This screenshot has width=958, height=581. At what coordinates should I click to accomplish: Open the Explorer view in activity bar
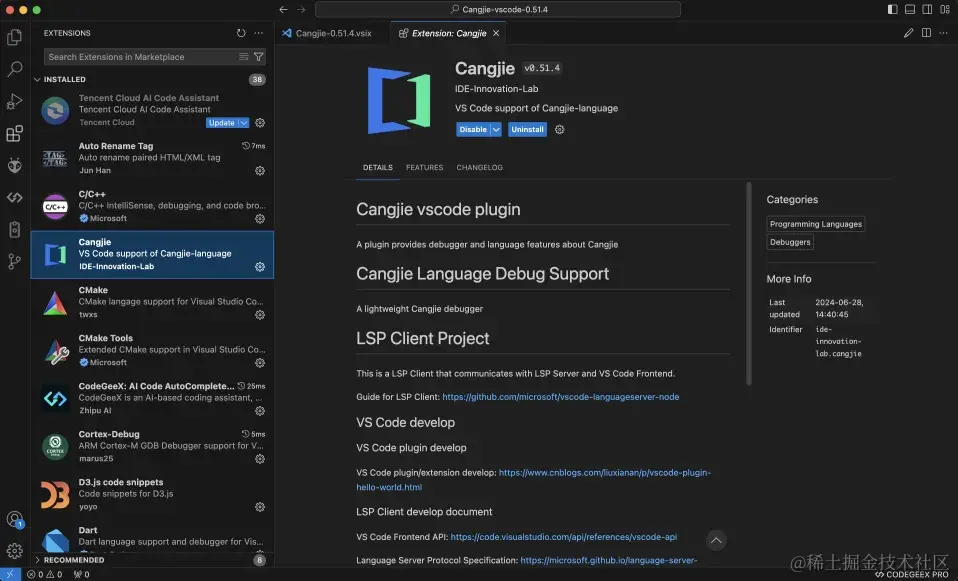pyautogui.click(x=14, y=37)
